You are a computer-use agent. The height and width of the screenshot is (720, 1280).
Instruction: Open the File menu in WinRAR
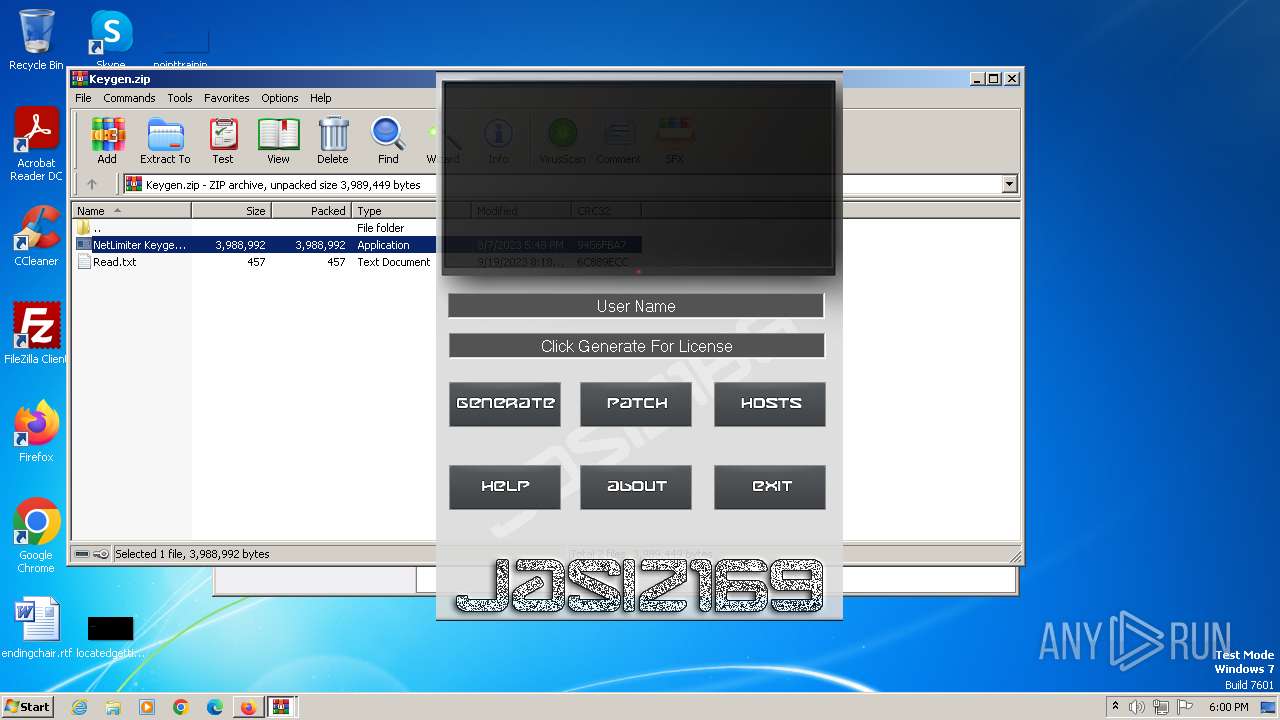(83, 98)
